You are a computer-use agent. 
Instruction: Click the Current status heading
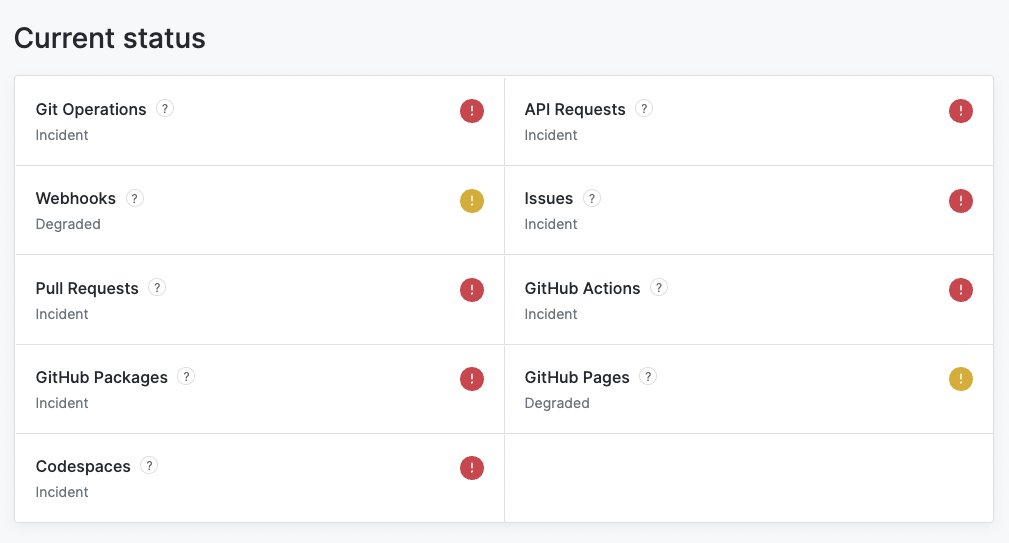coord(109,38)
